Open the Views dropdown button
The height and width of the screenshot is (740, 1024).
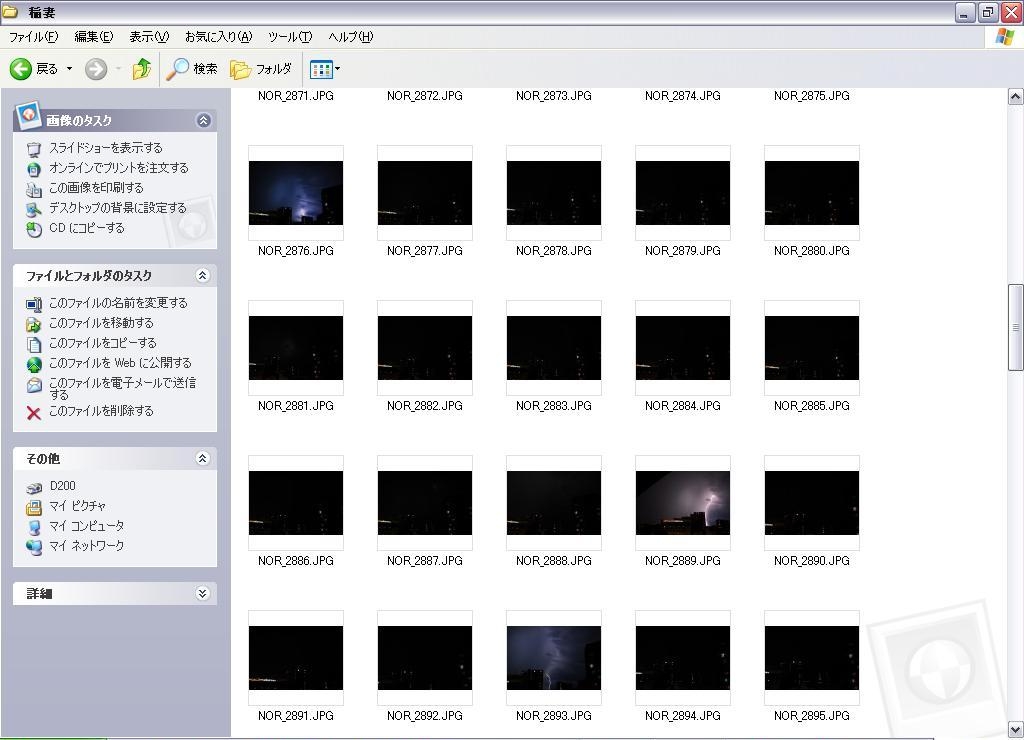[x=325, y=69]
